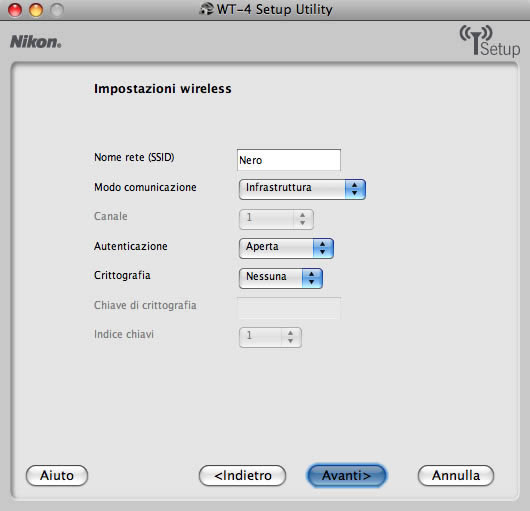The height and width of the screenshot is (511, 530).
Task: Click the Nikon logo
Action: tap(35, 42)
